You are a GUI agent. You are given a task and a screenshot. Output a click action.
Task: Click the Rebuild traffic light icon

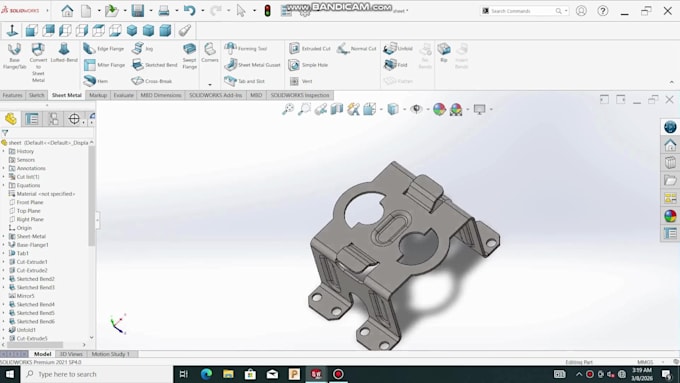pyautogui.click(x=268, y=10)
